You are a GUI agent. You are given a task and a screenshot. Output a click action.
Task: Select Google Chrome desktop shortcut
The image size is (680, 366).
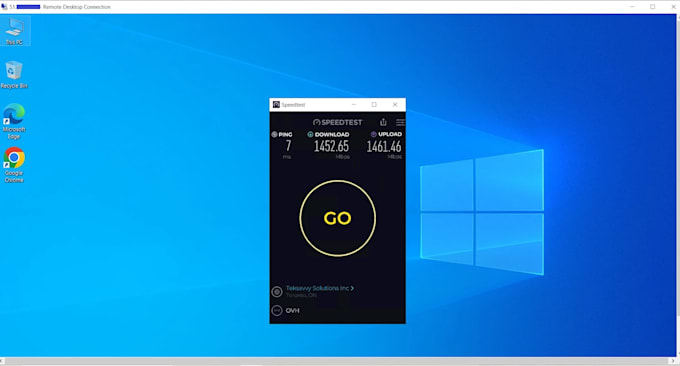click(14, 165)
